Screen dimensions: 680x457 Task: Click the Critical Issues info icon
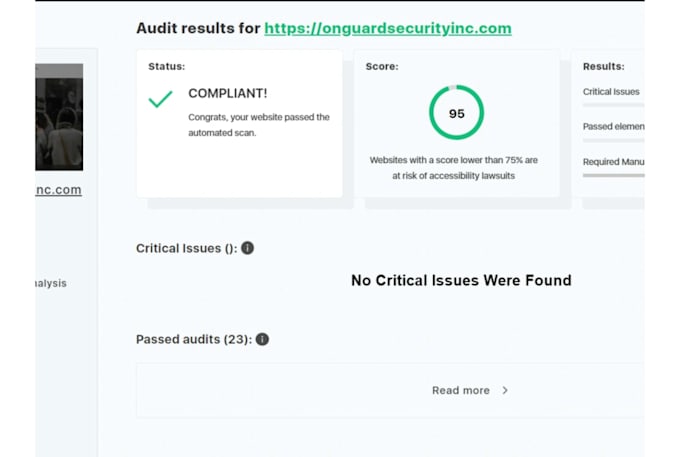click(x=247, y=248)
